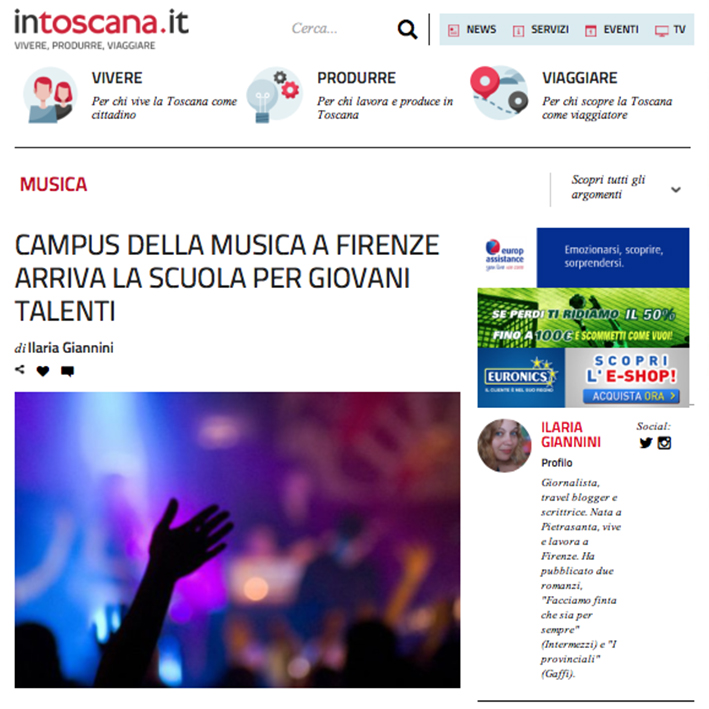
Task: Open Ilaria Giannini's Twitter profile icon
Action: (x=646, y=443)
